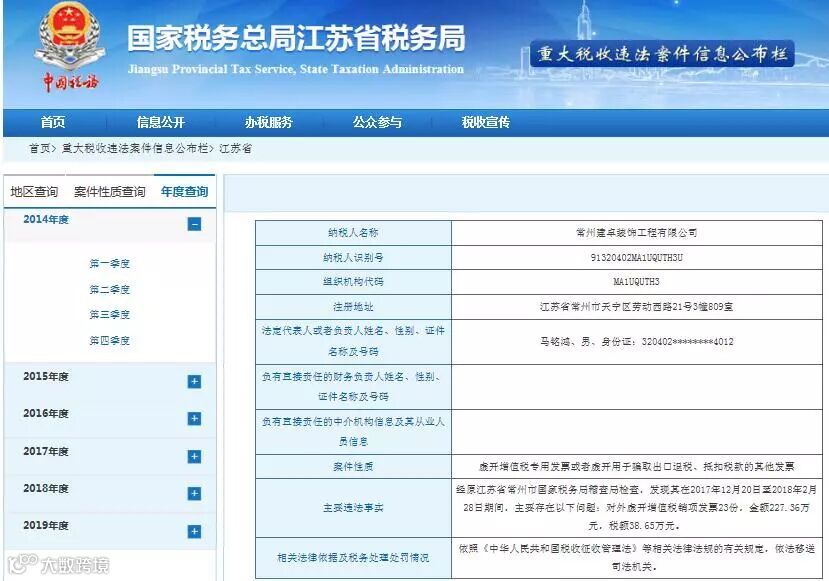Select 第二季度 under 2014年度
The image size is (829, 581).
[x=109, y=289]
